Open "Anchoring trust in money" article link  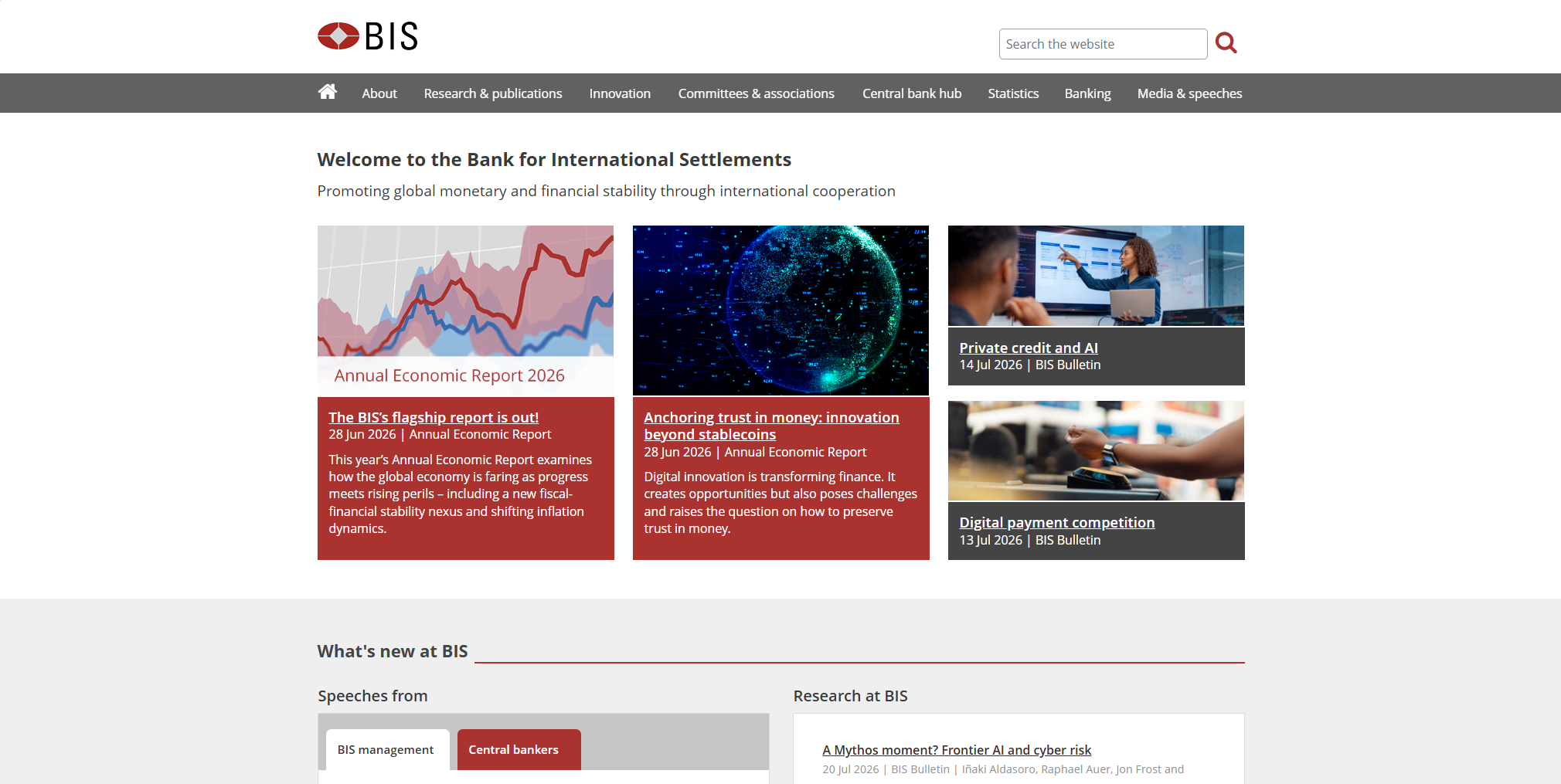771,426
